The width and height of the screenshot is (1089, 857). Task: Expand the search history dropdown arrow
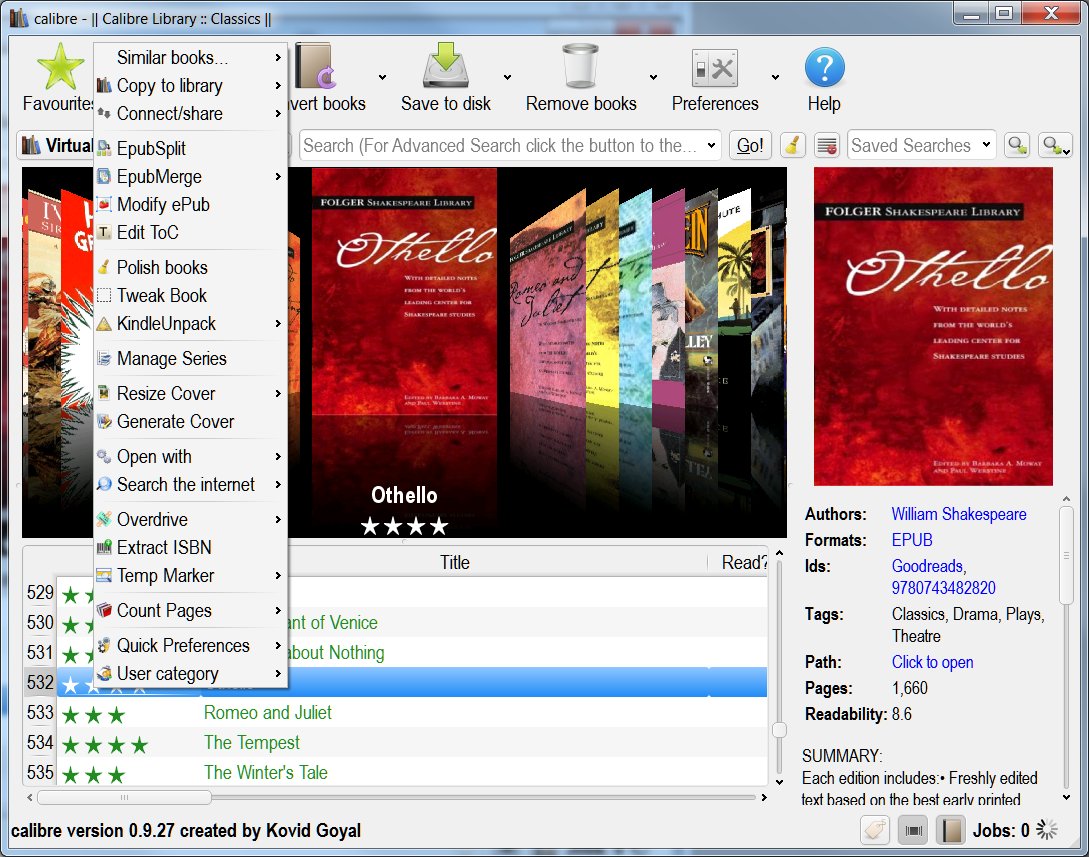pyautogui.click(x=711, y=145)
